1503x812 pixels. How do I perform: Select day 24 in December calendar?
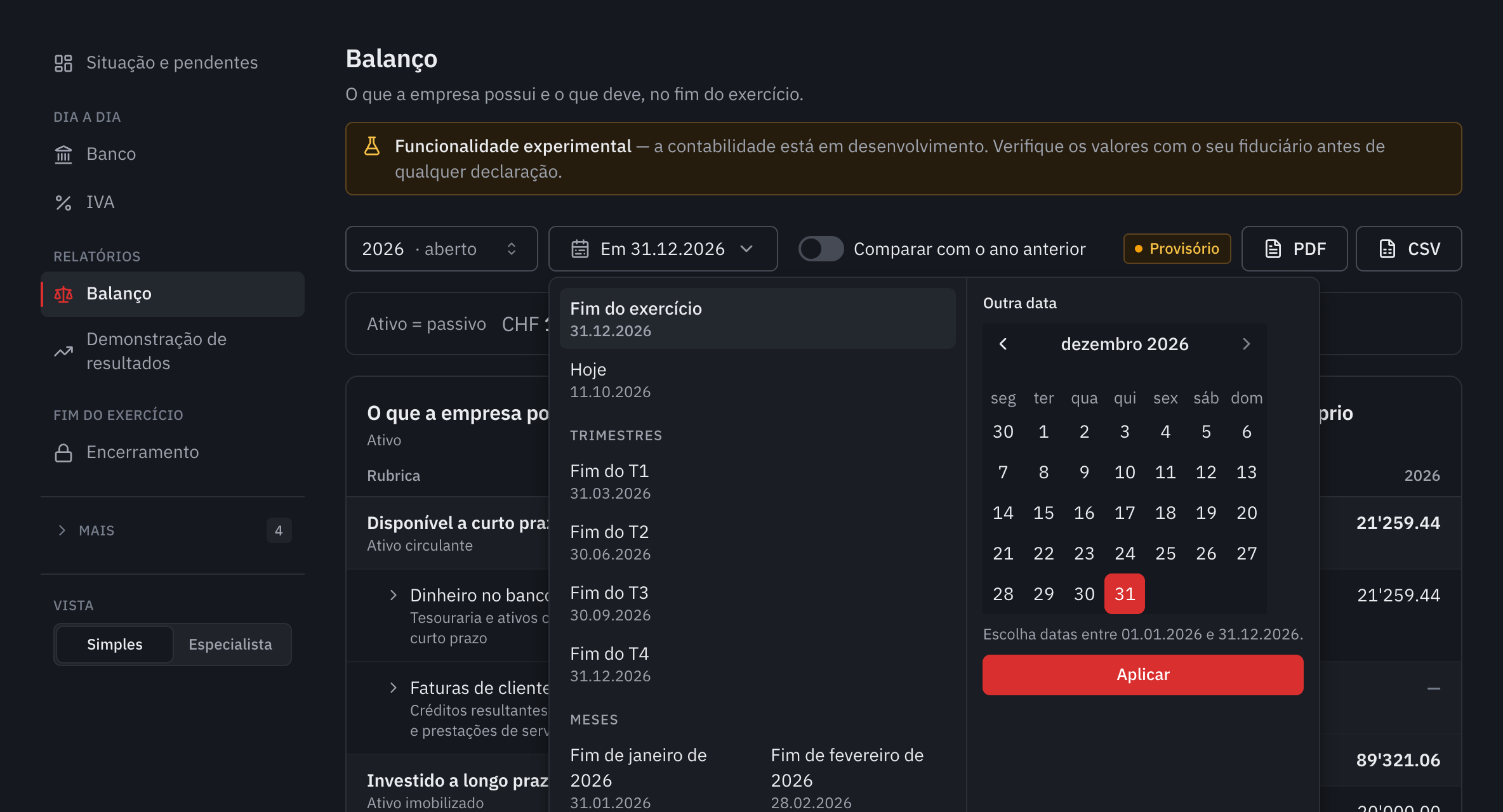[x=1125, y=553]
